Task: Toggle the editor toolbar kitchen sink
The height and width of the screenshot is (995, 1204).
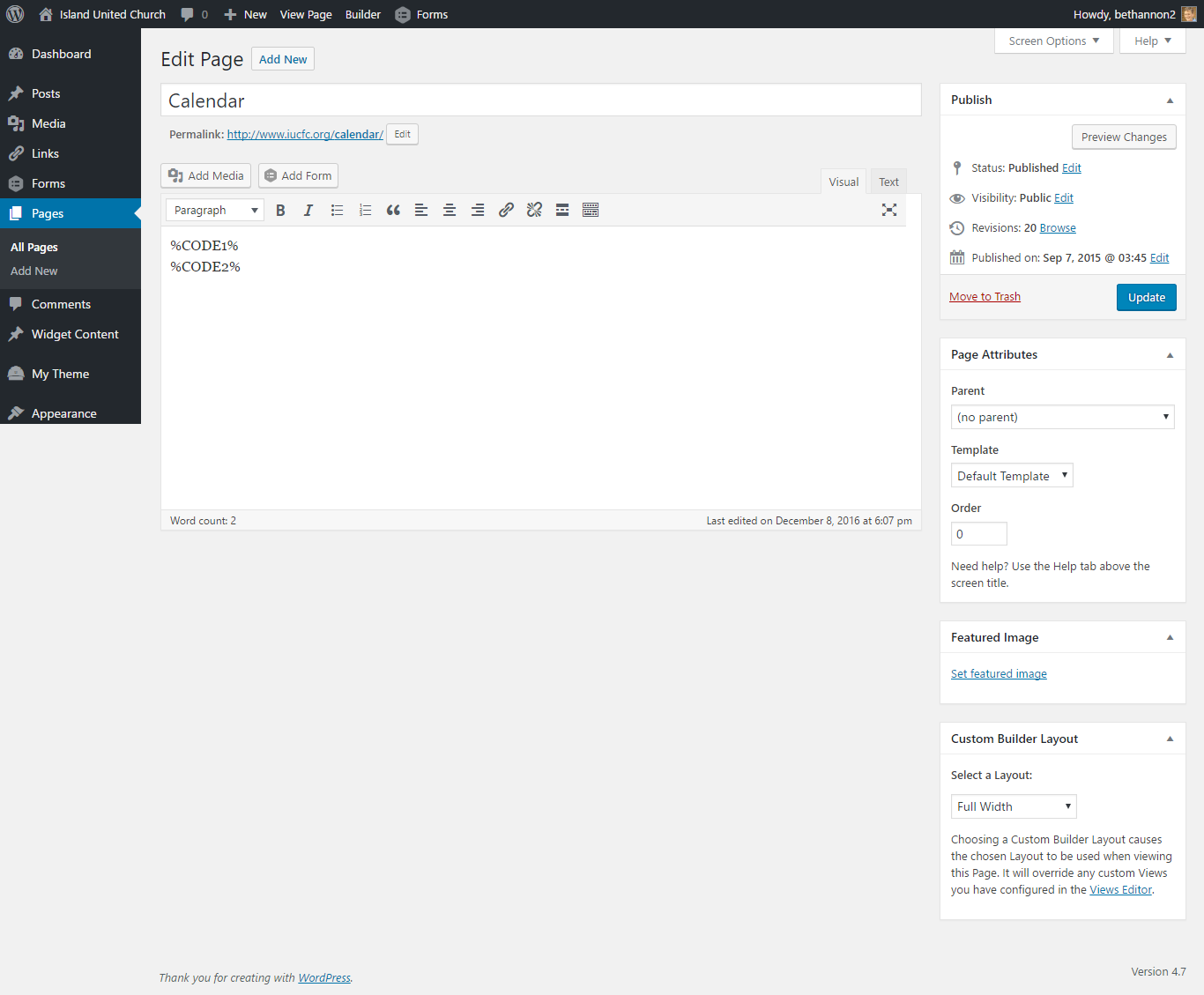Action: [591, 210]
